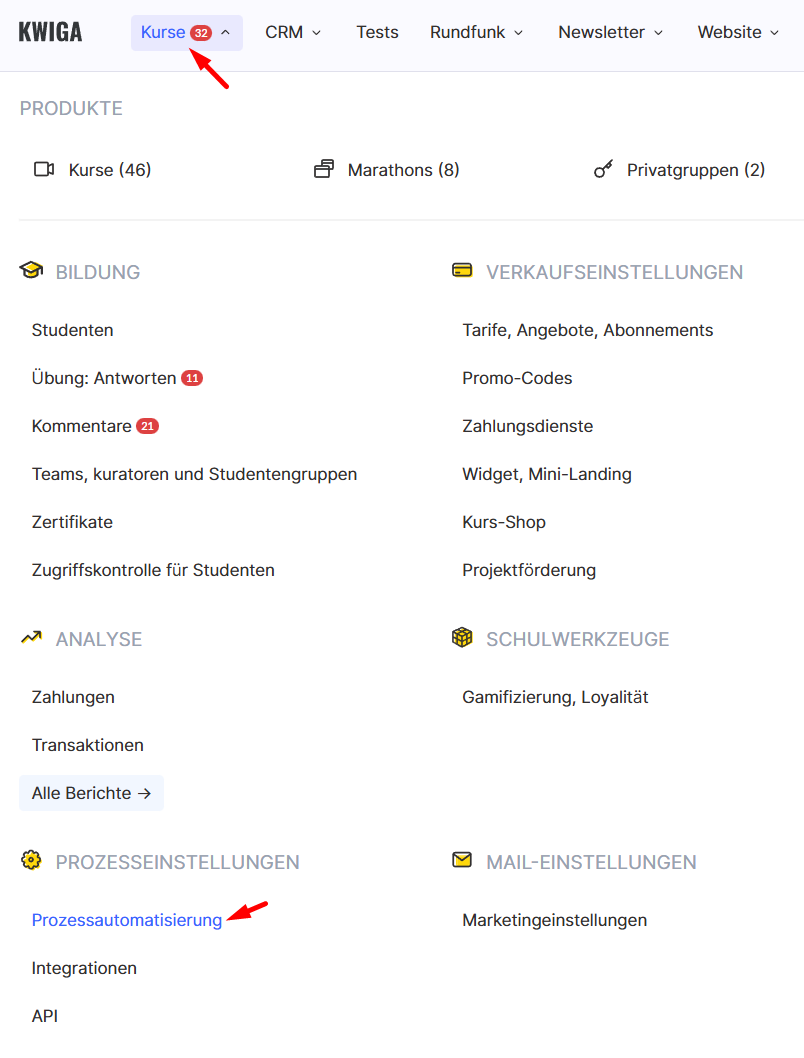Click the trending arrow Analyse icon
This screenshot has width=804, height=1058.
[31, 637]
